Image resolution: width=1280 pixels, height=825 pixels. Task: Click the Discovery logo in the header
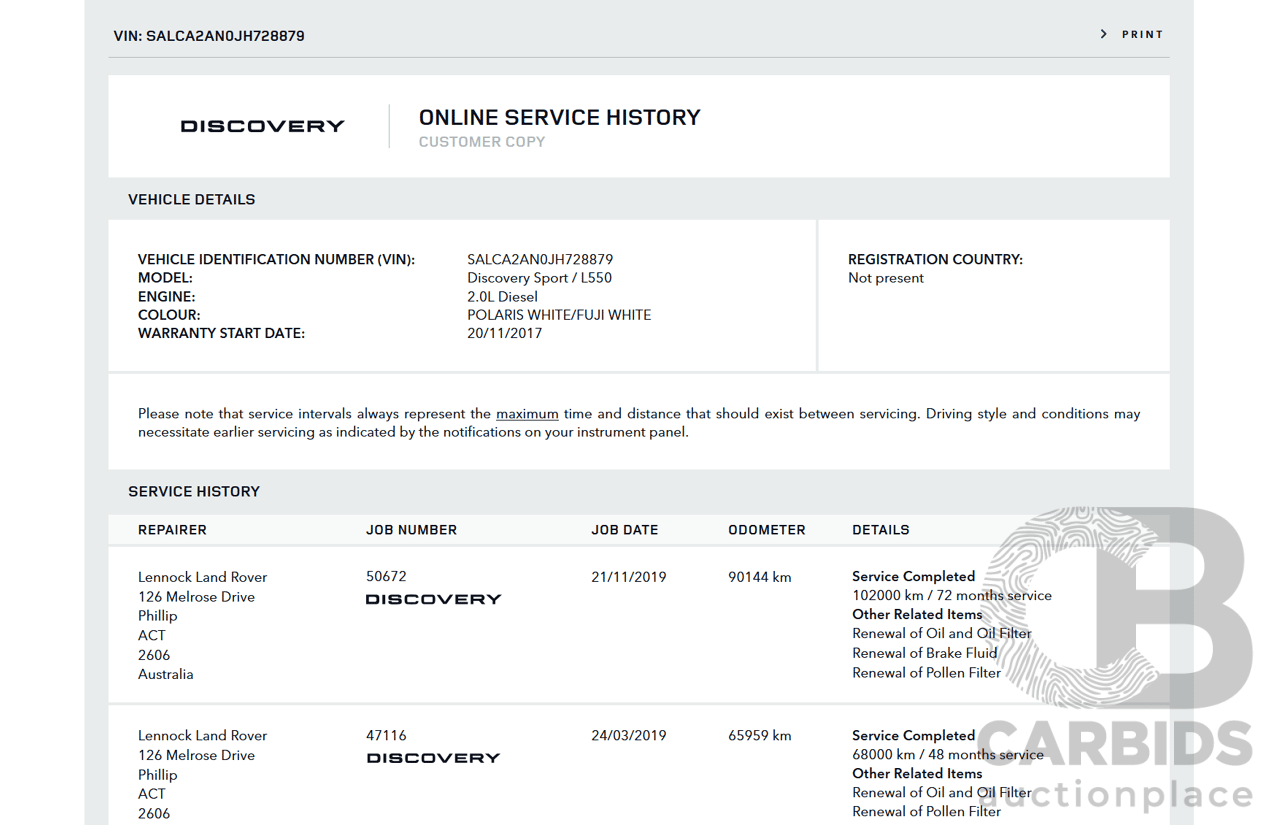(262, 126)
